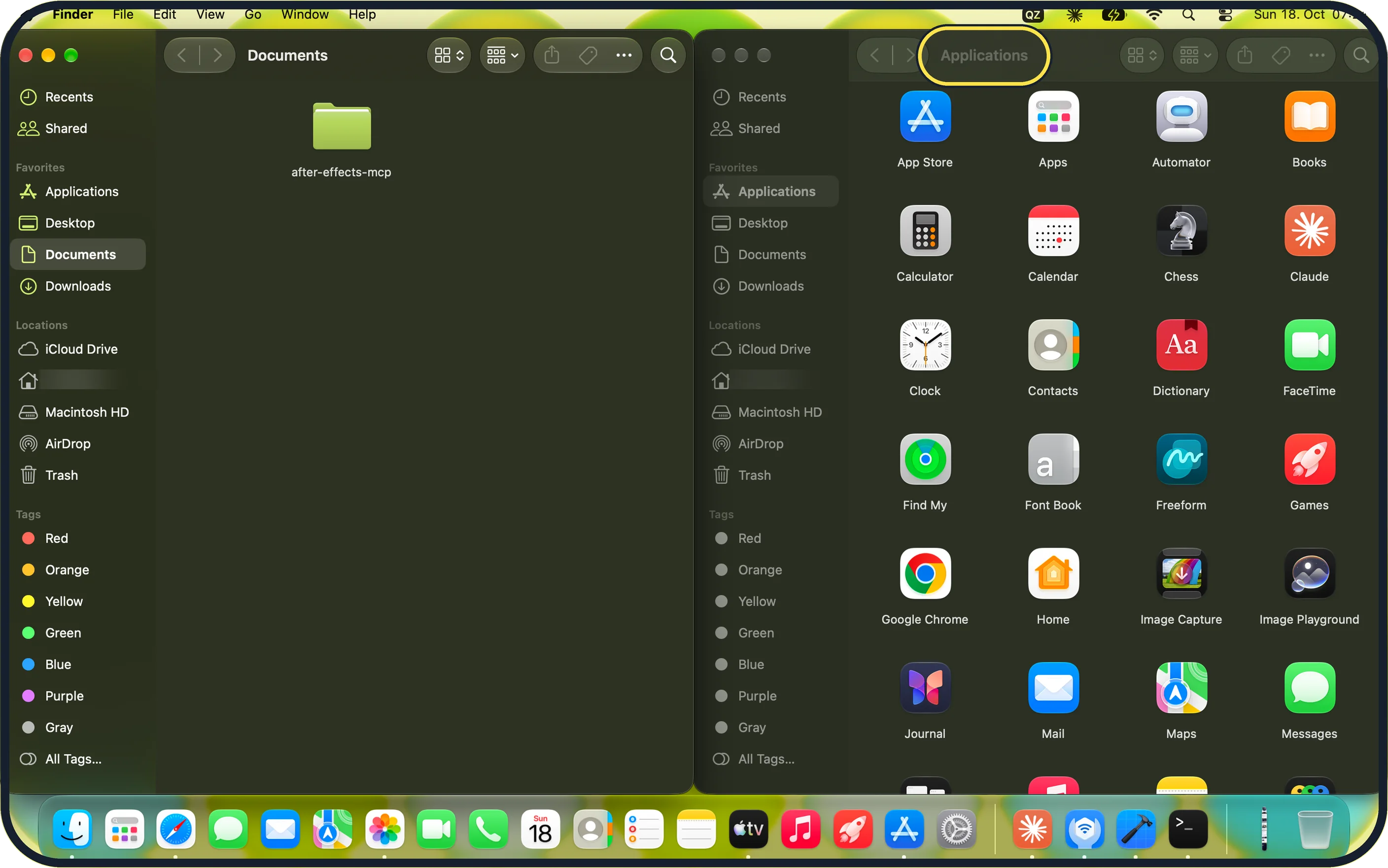
Task: Open Trash in the Documents window sidebar
Action: pos(77,475)
